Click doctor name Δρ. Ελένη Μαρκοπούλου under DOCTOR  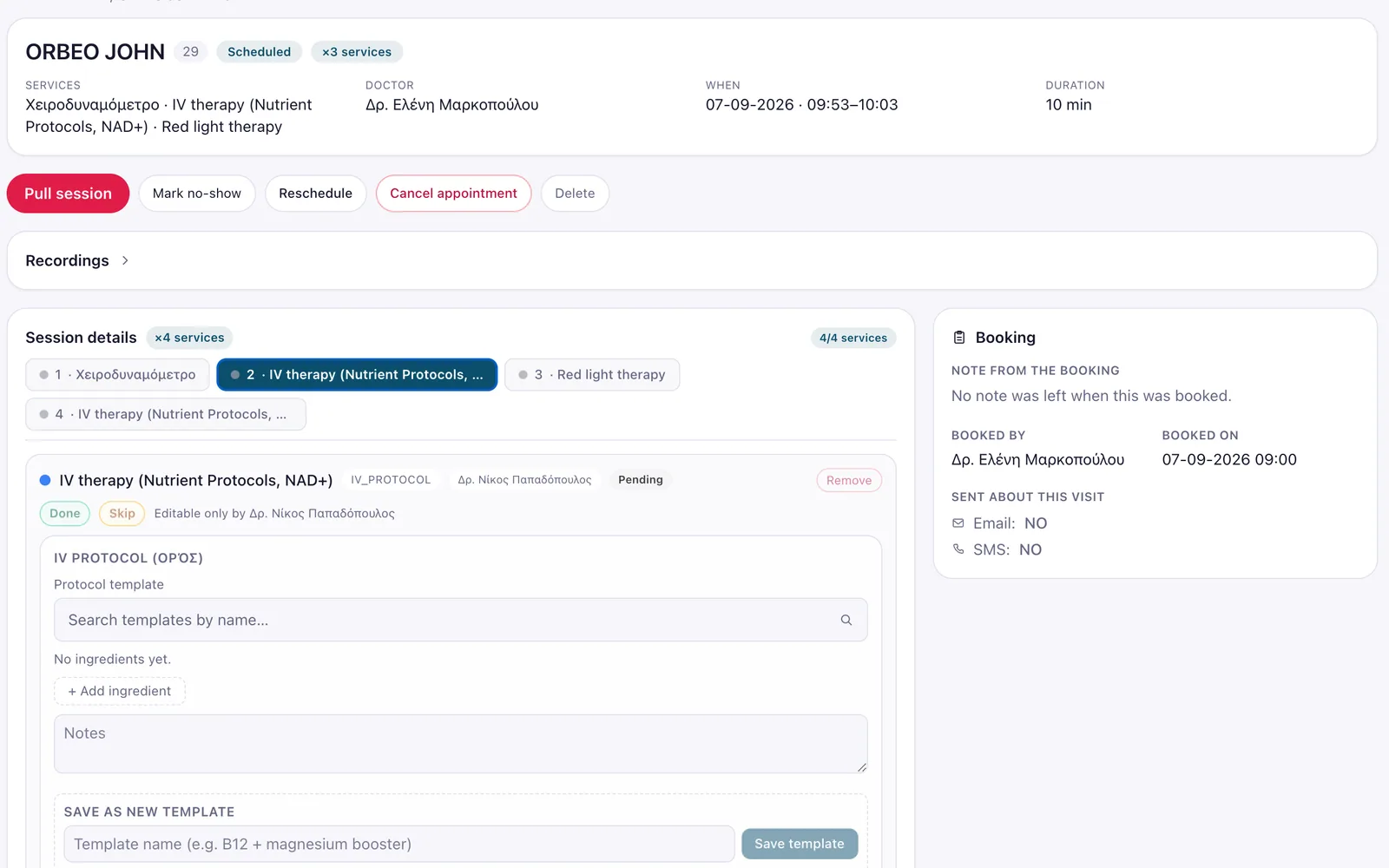click(x=452, y=105)
